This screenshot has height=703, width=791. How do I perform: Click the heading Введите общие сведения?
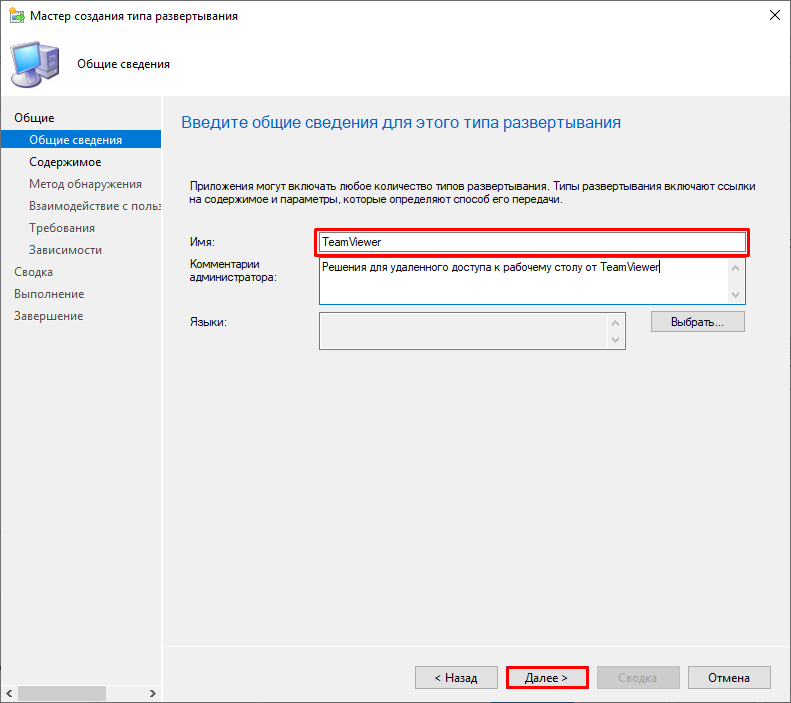coord(401,122)
